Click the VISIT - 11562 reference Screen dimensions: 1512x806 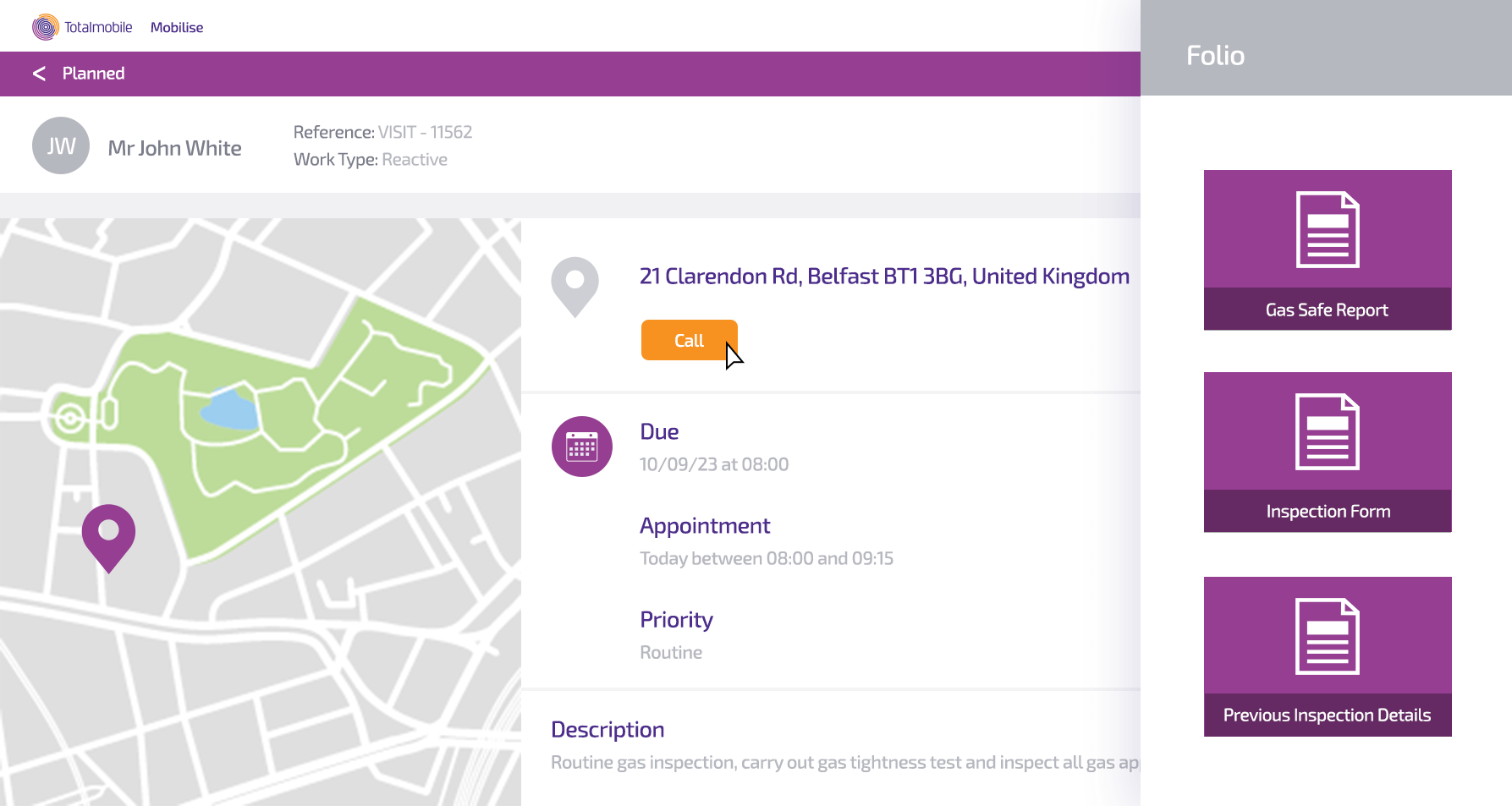pyautogui.click(x=425, y=132)
